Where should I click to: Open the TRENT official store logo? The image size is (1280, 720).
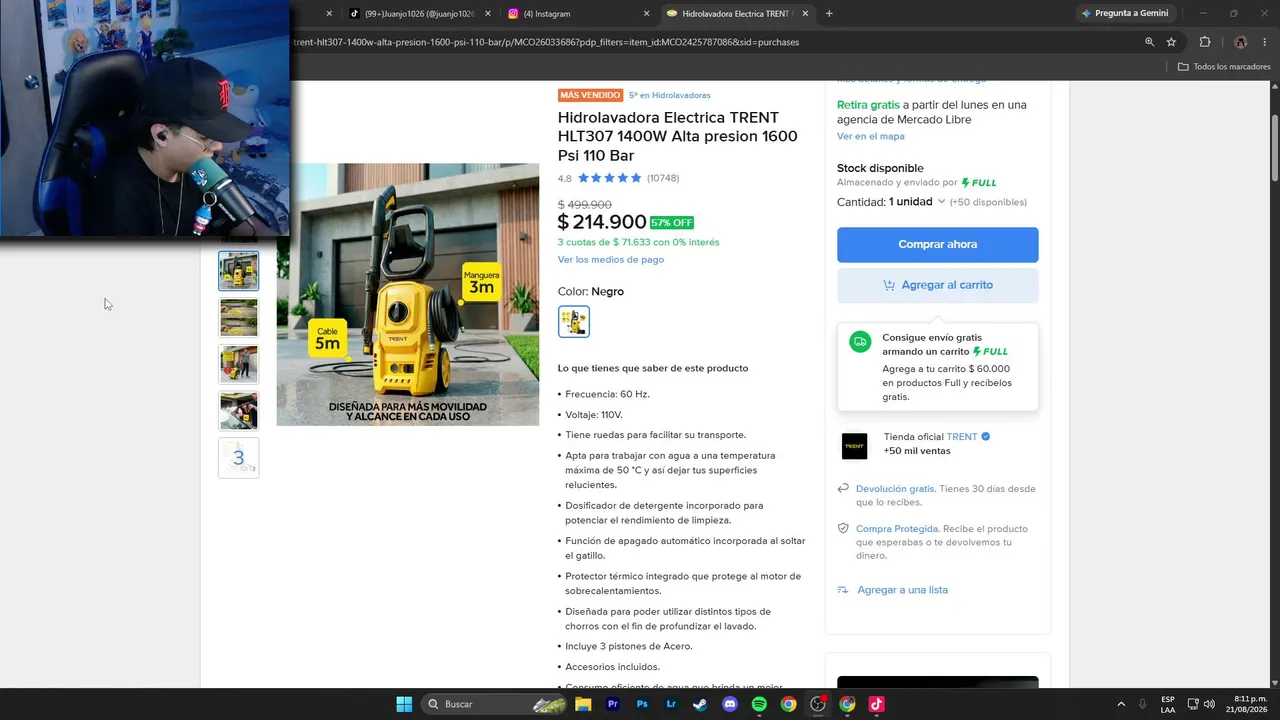855,446
